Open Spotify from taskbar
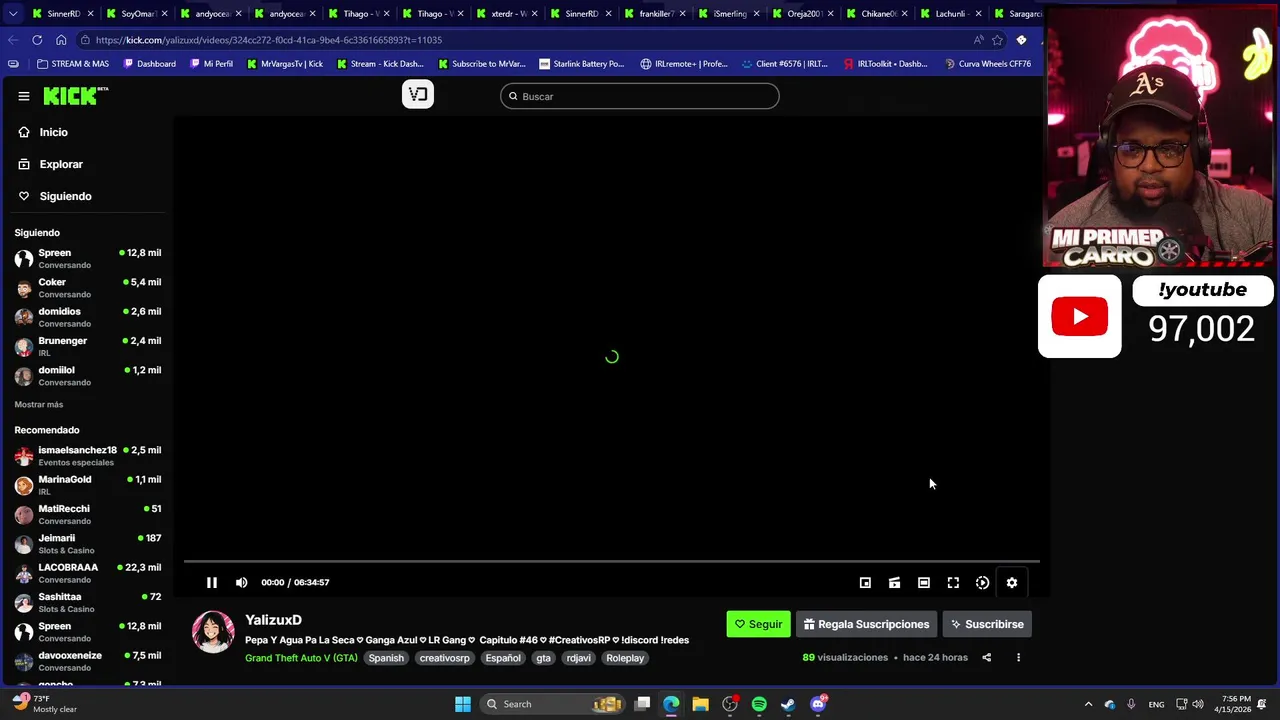 (759, 704)
